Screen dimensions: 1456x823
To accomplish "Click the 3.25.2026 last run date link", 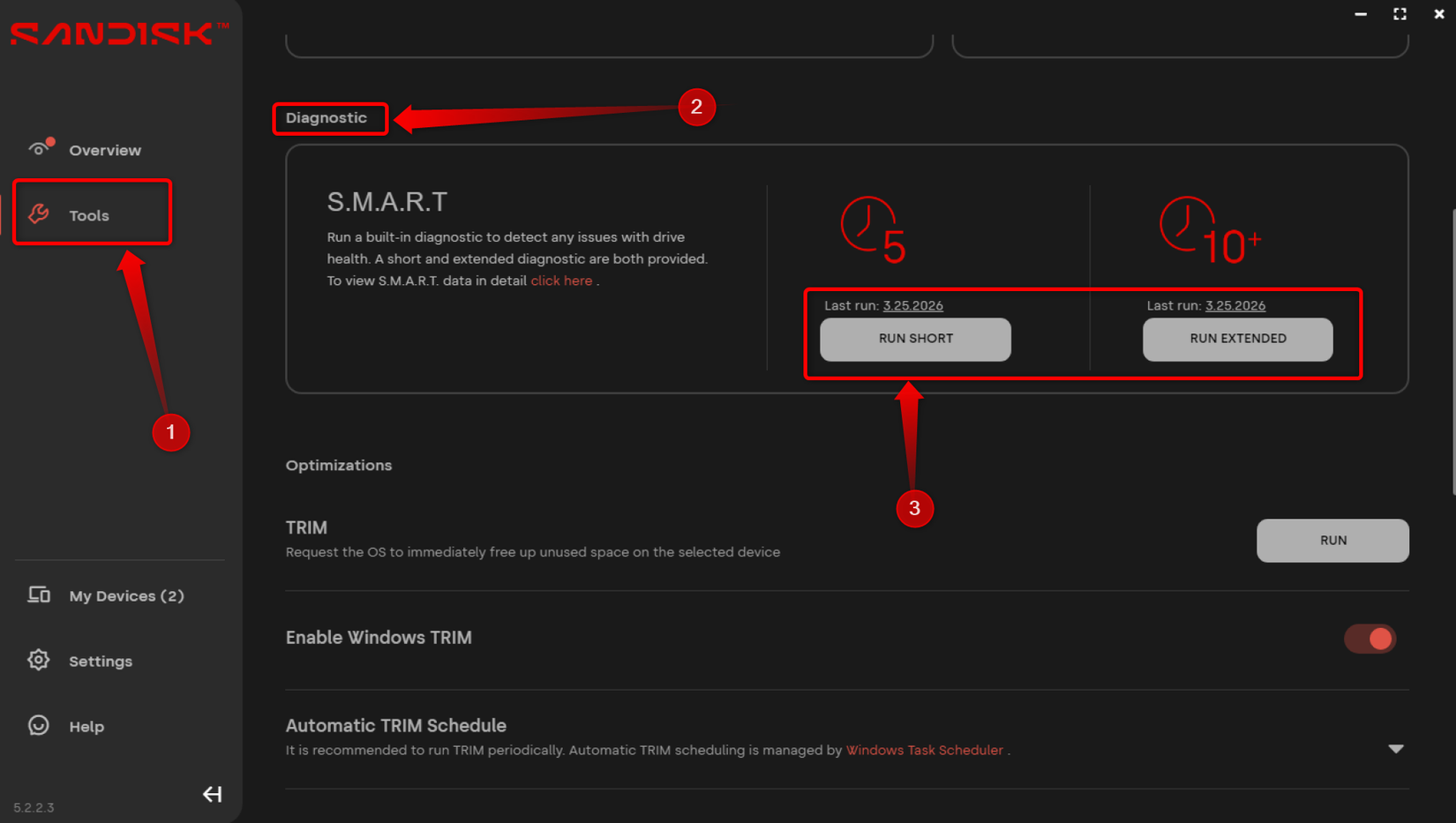I will pos(912,305).
